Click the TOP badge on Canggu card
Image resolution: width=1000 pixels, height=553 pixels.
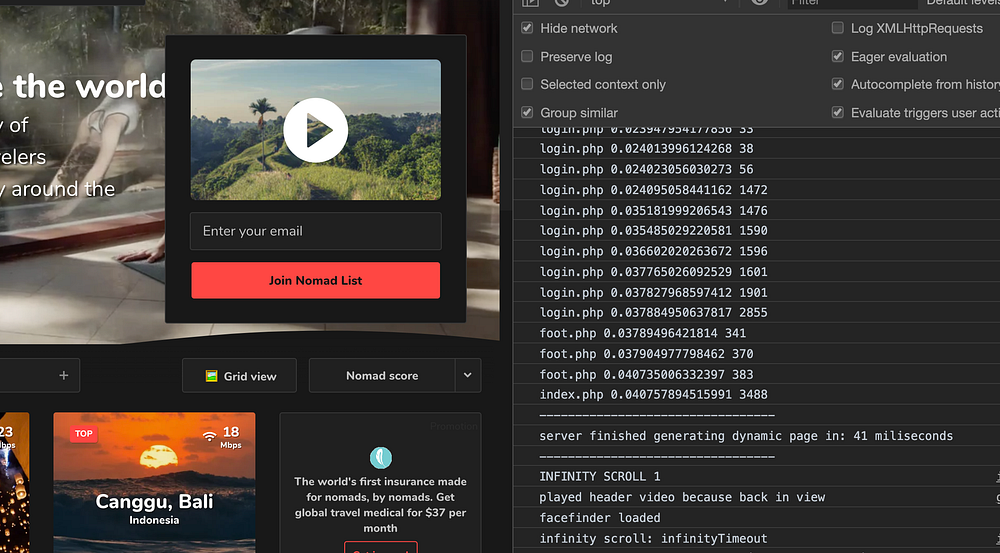(x=84, y=434)
